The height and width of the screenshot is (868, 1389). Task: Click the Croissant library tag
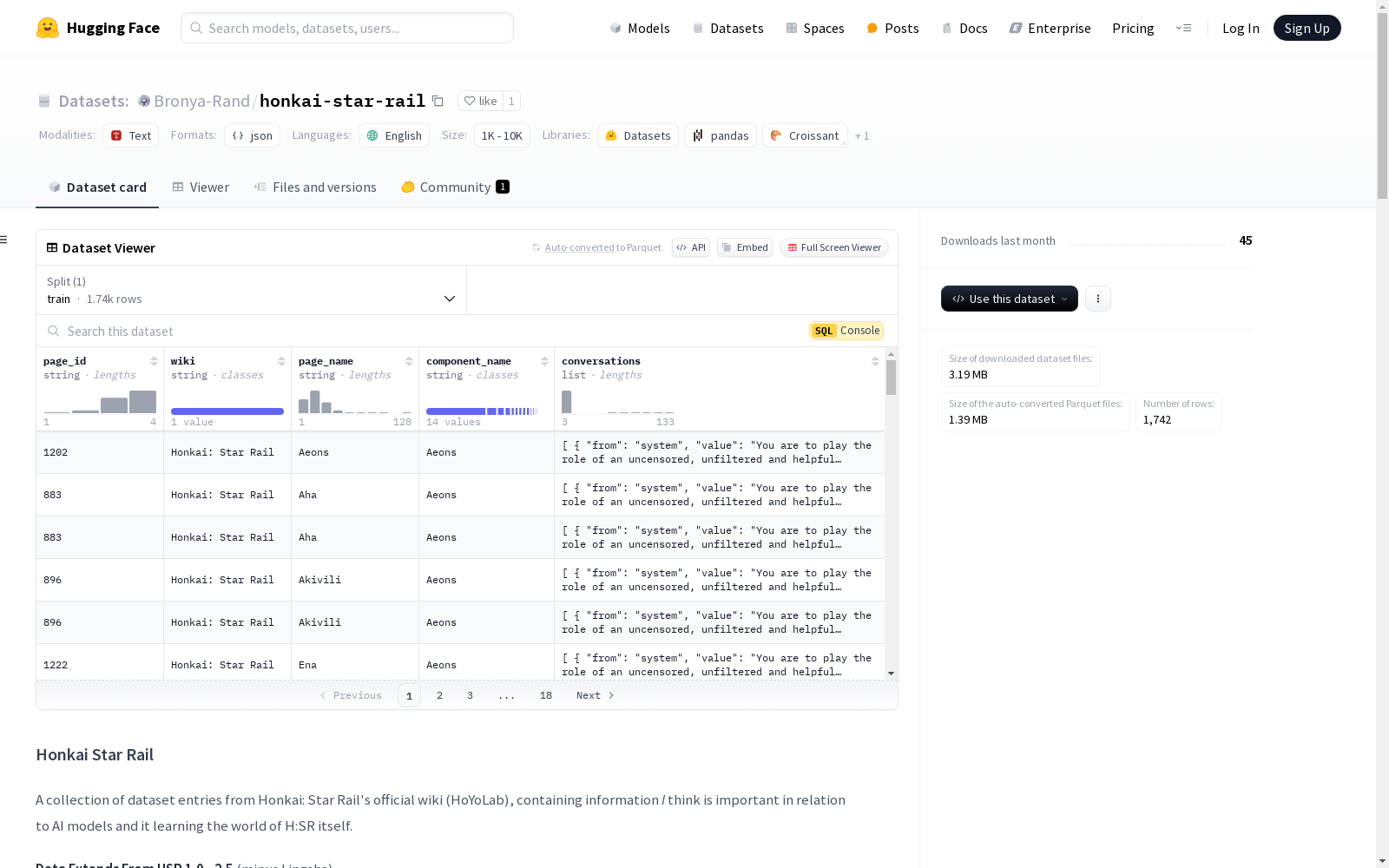click(805, 135)
